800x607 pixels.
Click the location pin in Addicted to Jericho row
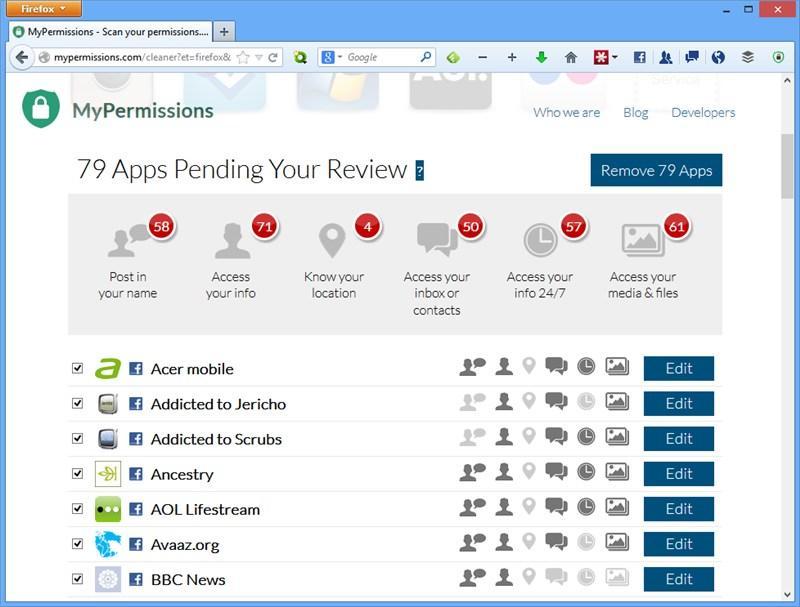coord(529,401)
